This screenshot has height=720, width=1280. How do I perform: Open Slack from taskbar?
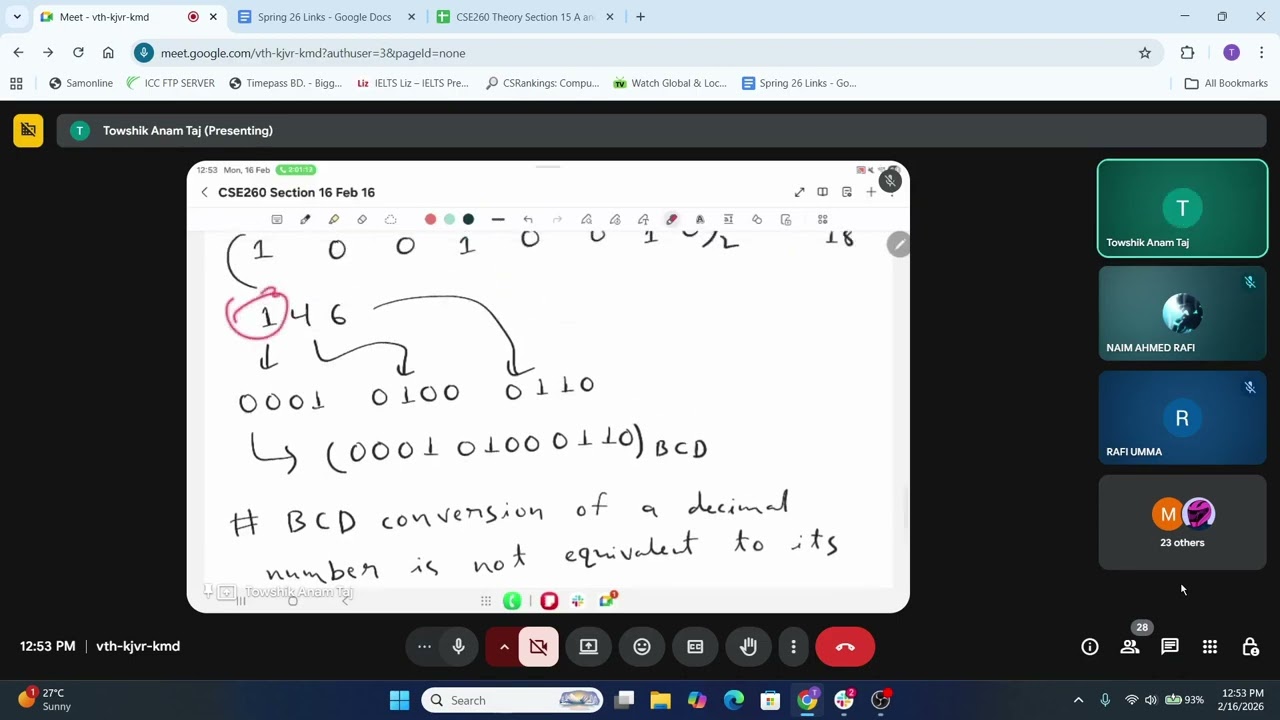pos(844,700)
